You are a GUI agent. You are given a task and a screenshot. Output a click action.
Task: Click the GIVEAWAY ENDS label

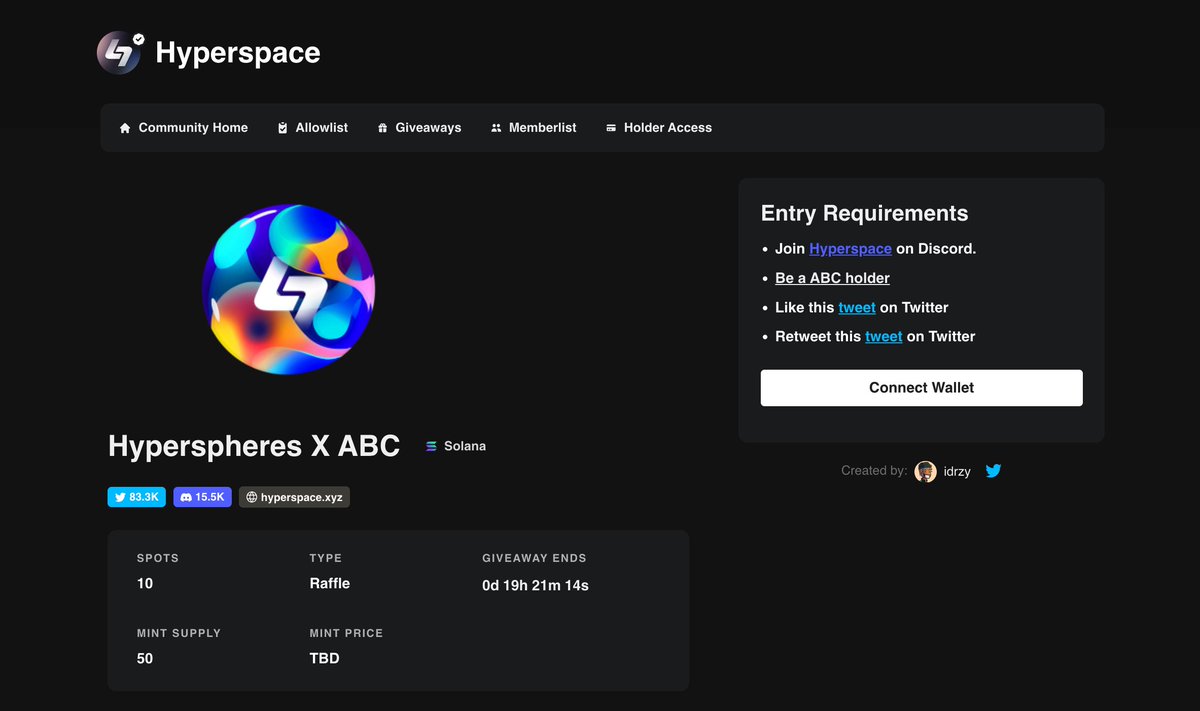534,558
